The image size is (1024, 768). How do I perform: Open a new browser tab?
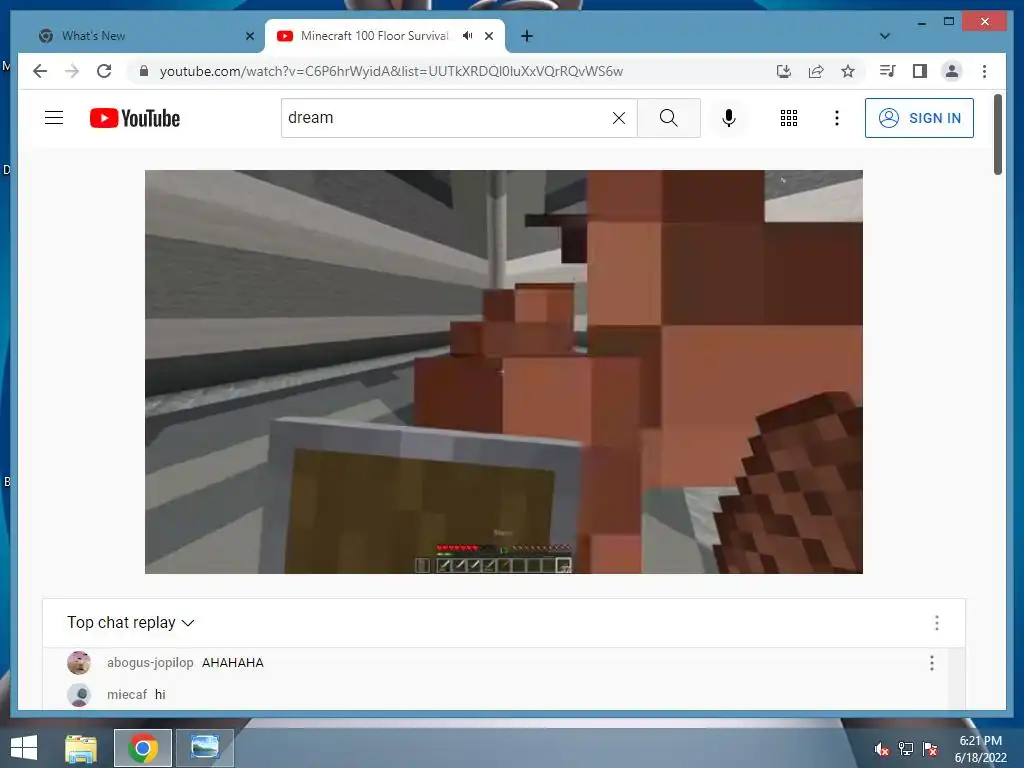(x=527, y=36)
